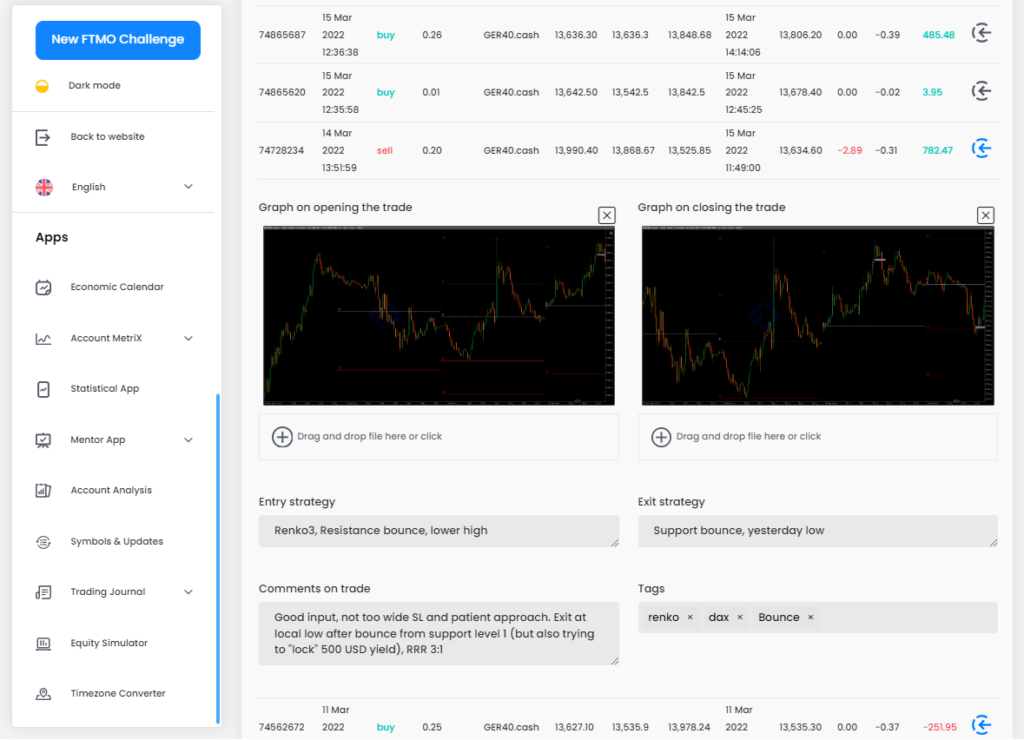
Task: Click the Account Analysis chart icon
Action: point(43,490)
